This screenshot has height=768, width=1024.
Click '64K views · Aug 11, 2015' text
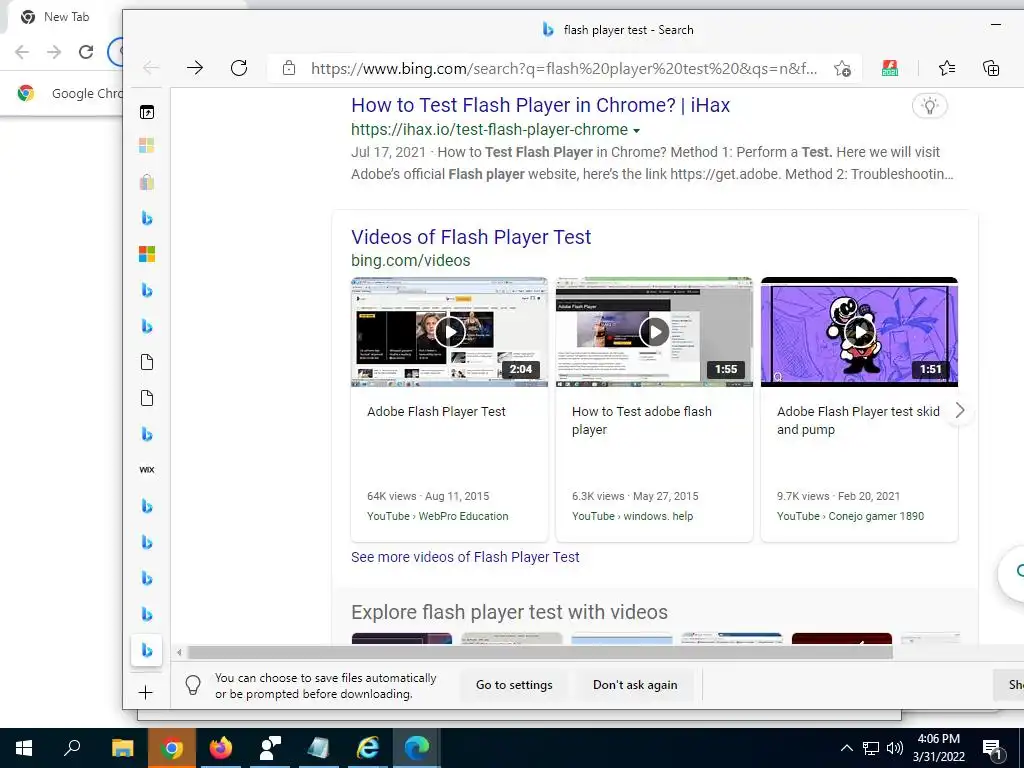[x=428, y=496]
